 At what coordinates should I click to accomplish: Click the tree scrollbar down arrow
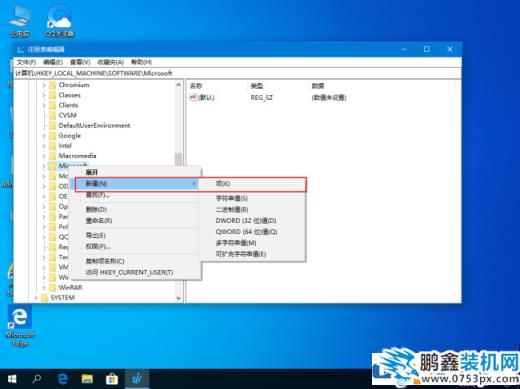click(179, 298)
